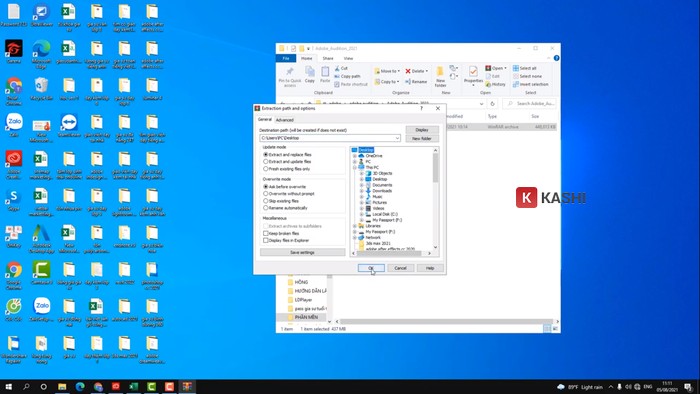700x394 pixels.
Task: Click Invert selection in Explorer ribbon
Action: click(530, 84)
